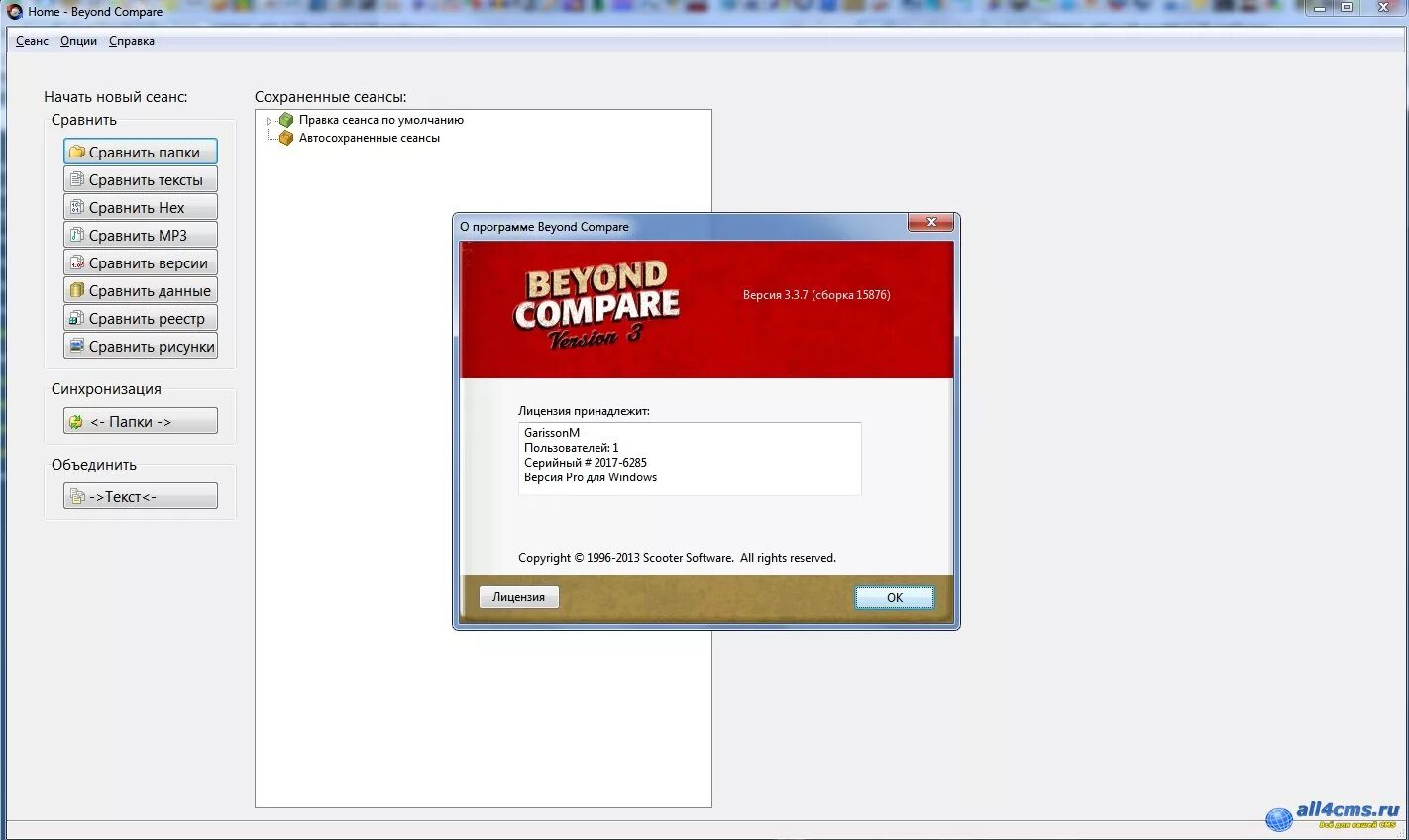Launch the Сравнить Hex comparison
This screenshot has width=1409, height=840.
[141, 207]
